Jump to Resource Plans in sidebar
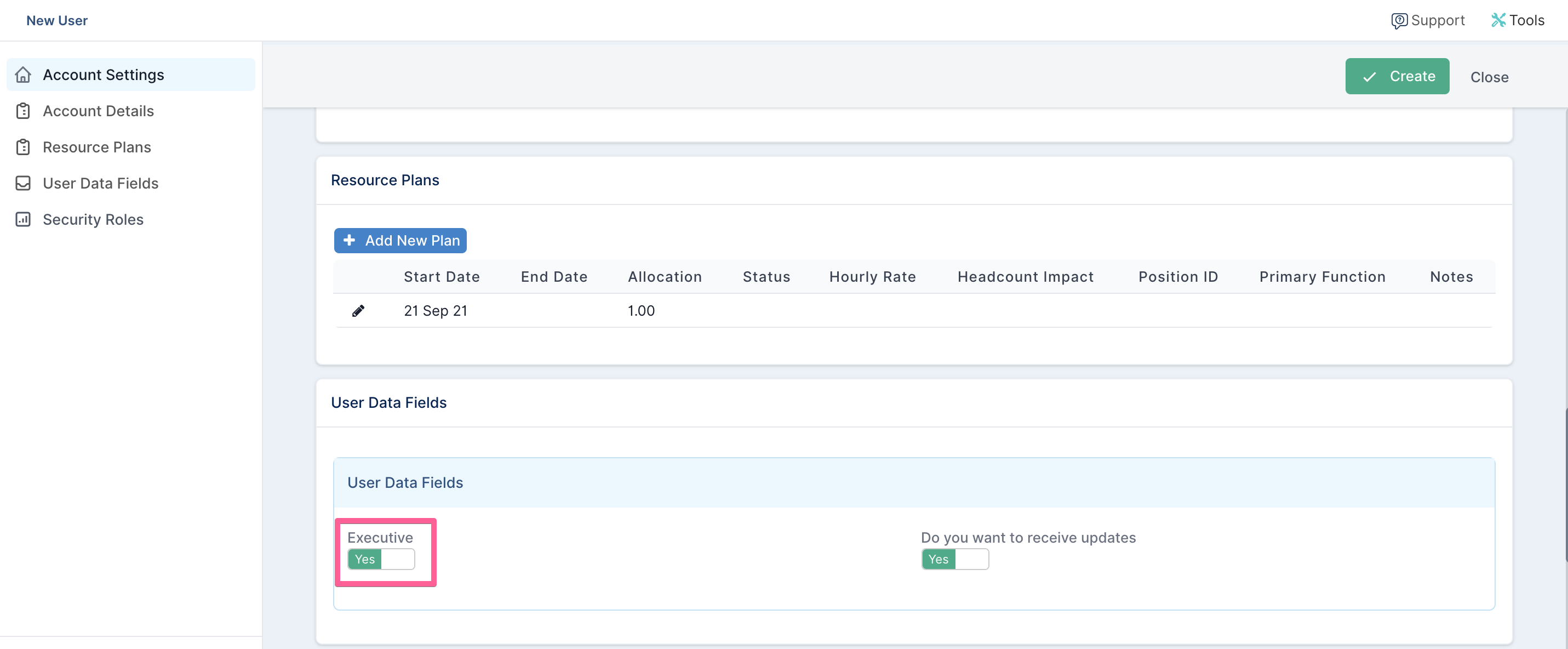The image size is (1568, 649). [97, 147]
